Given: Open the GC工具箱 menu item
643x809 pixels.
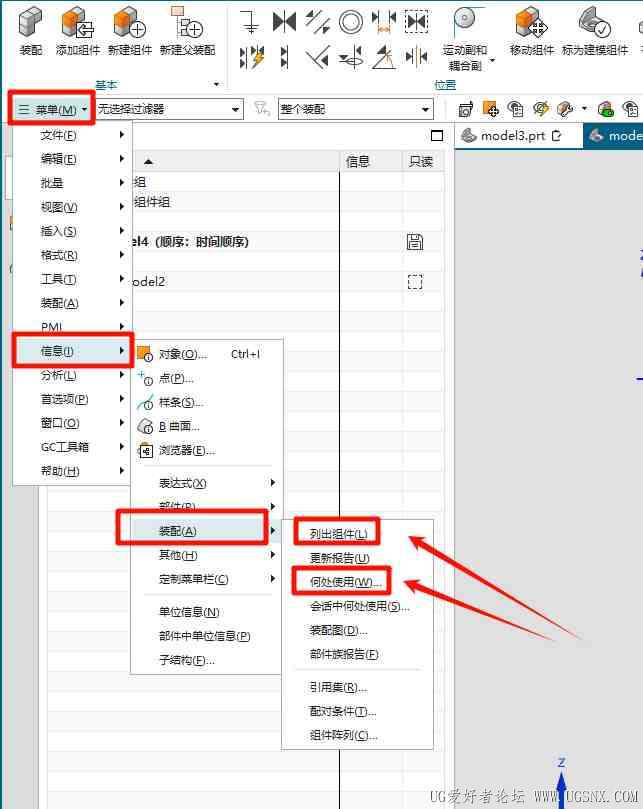Looking at the screenshot, I should (x=72, y=447).
